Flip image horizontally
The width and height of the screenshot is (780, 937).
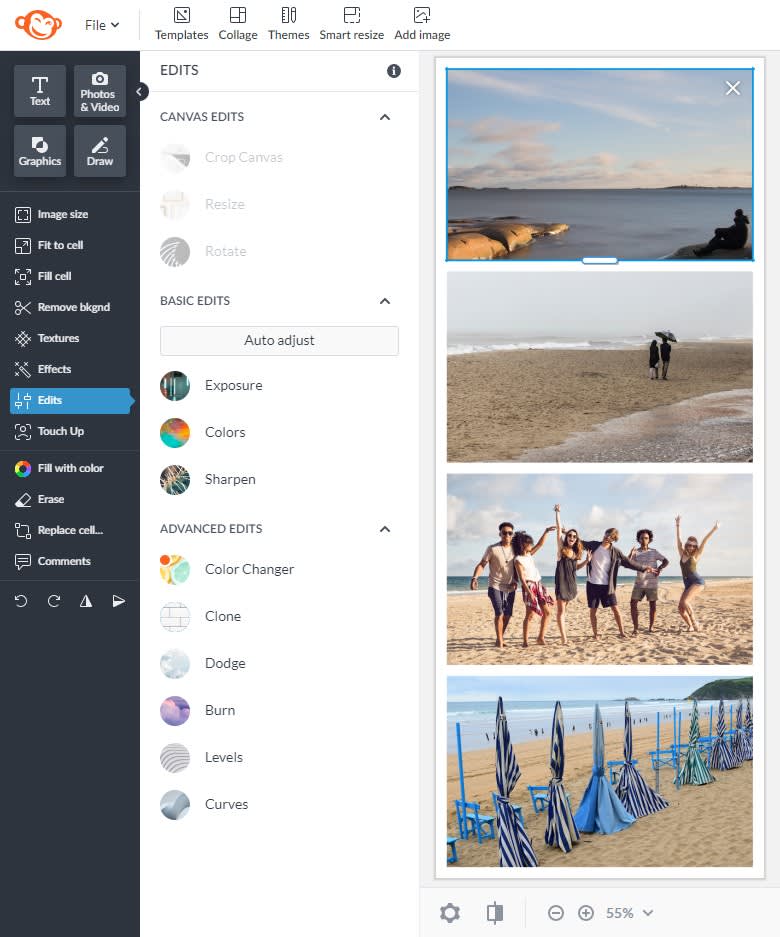(86, 601)
